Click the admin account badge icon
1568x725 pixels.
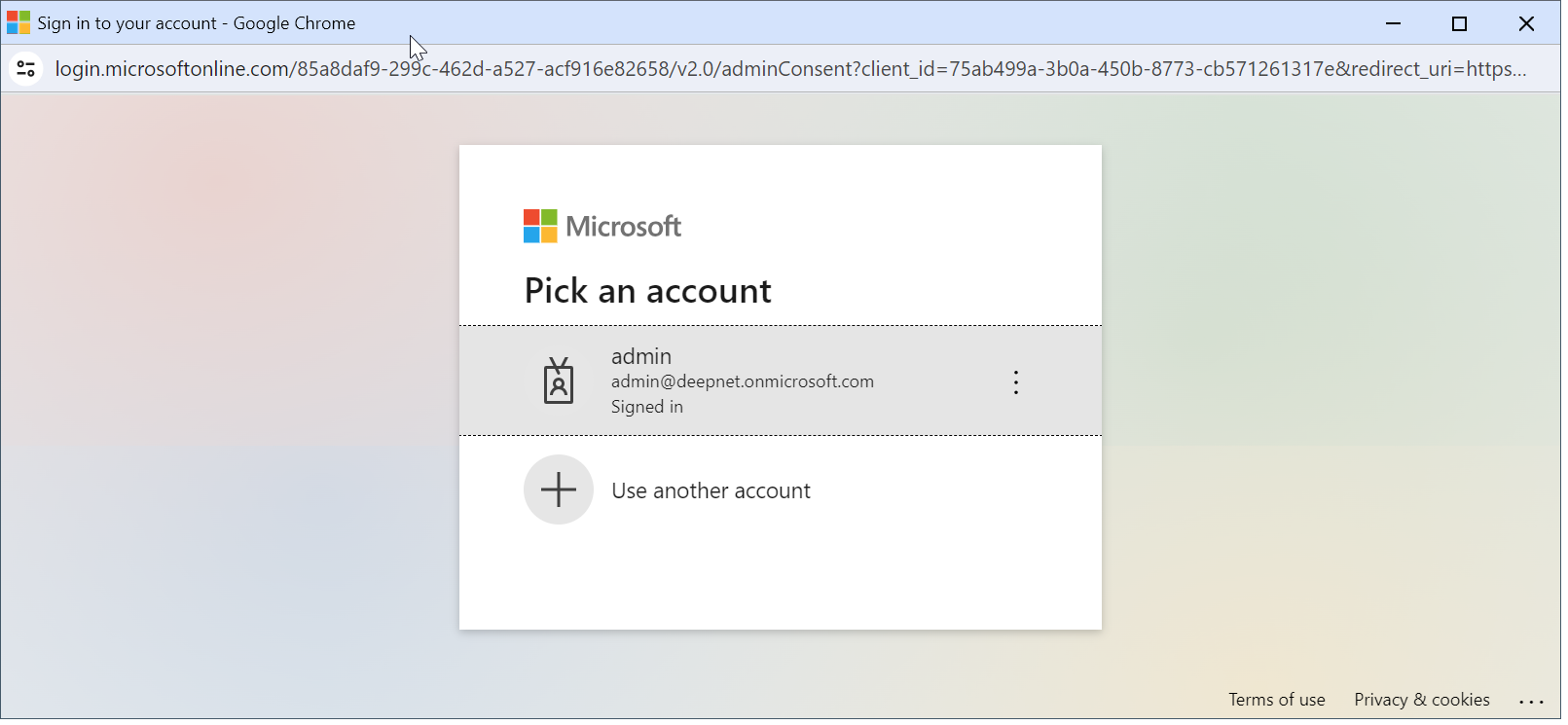coord(559,381)
